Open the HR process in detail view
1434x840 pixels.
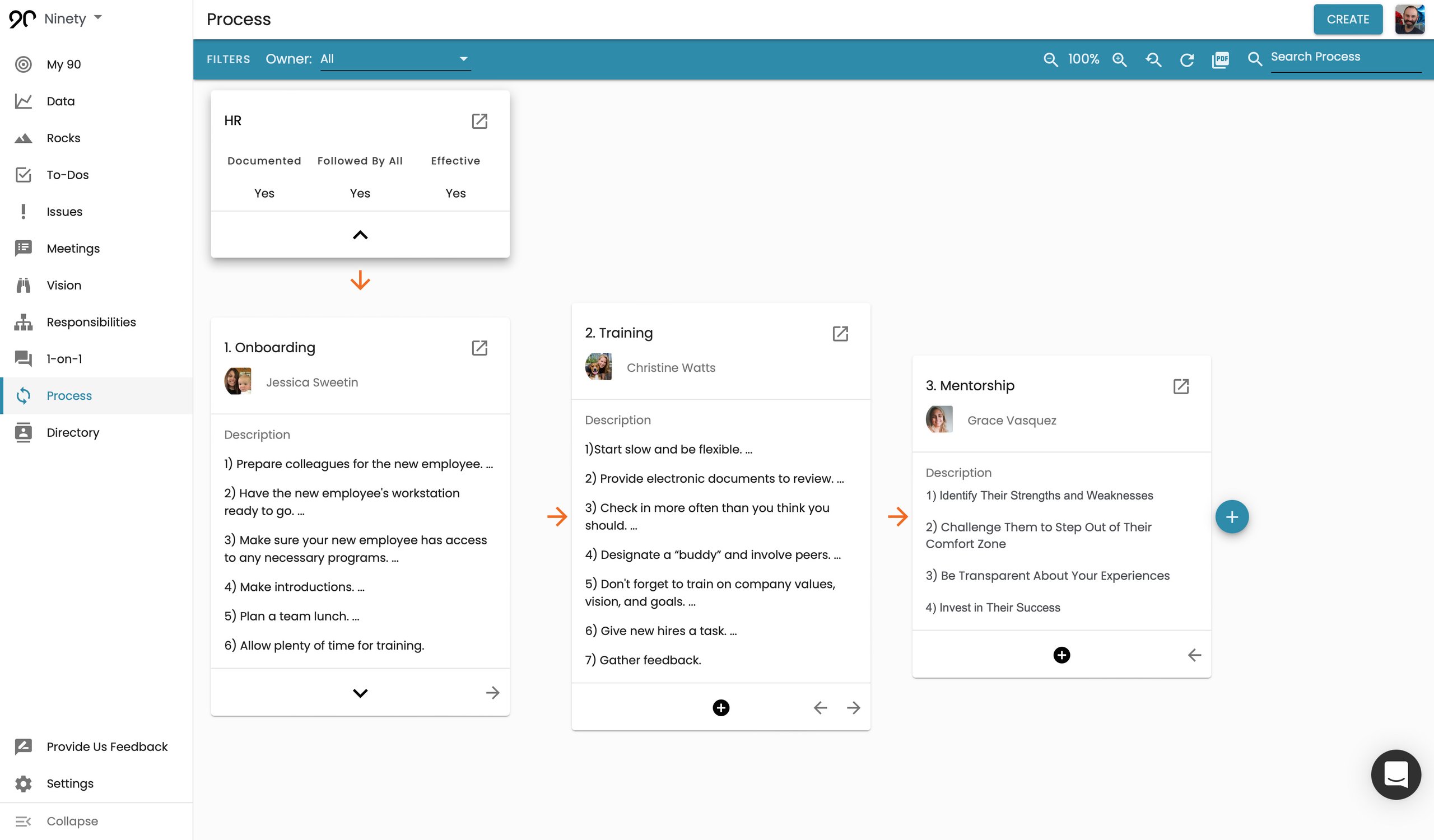click(479, 121)
